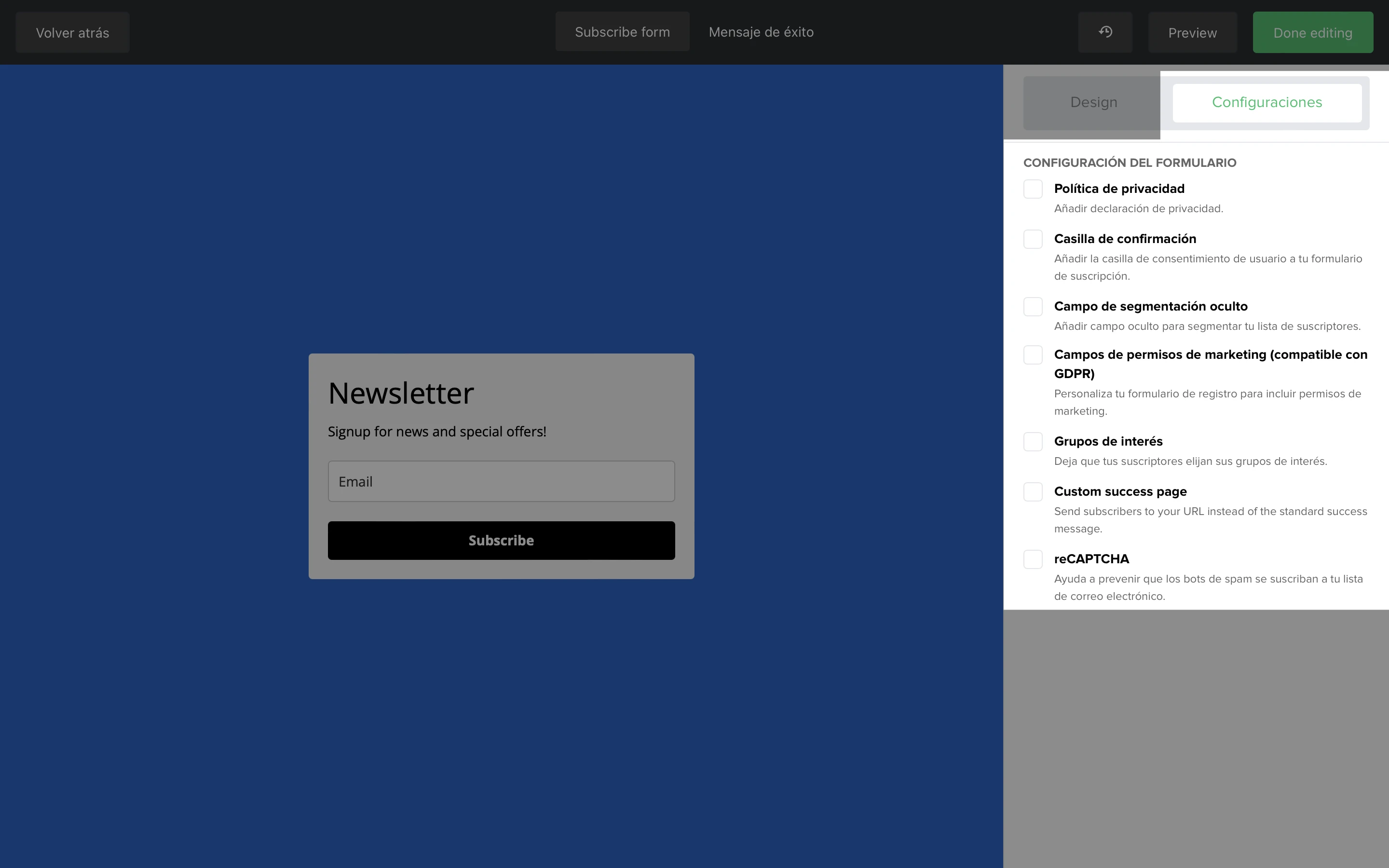Click the Preview button
The width and height of the screenshot is (1389, 868).
pyautogui.click(x=1192, y=33)
